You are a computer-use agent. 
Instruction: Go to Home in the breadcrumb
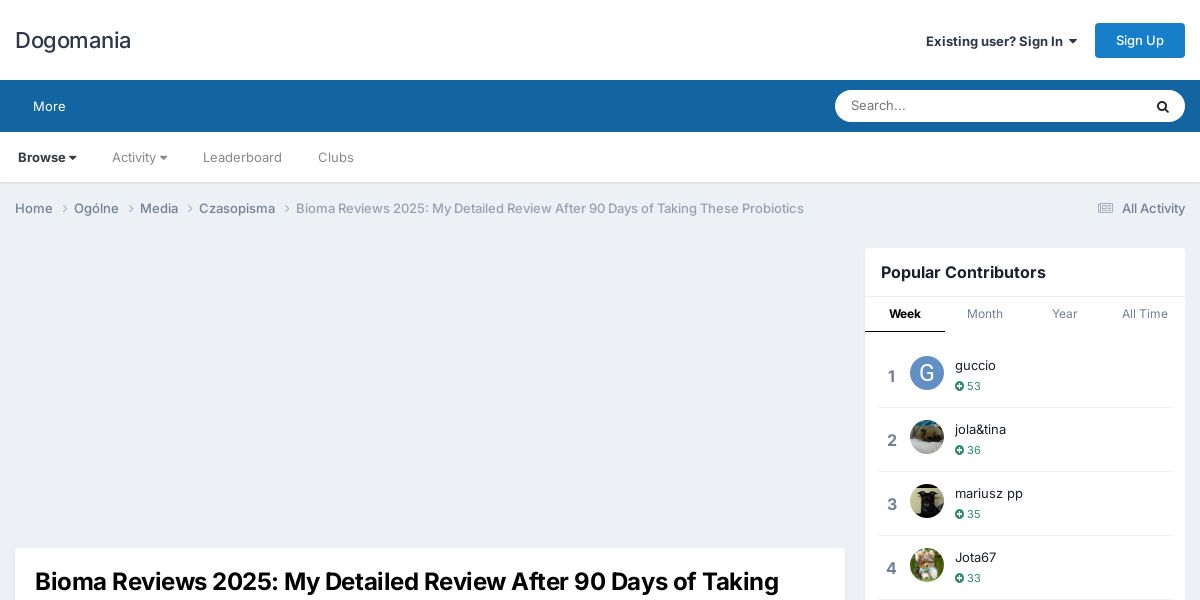coord(34,208)
